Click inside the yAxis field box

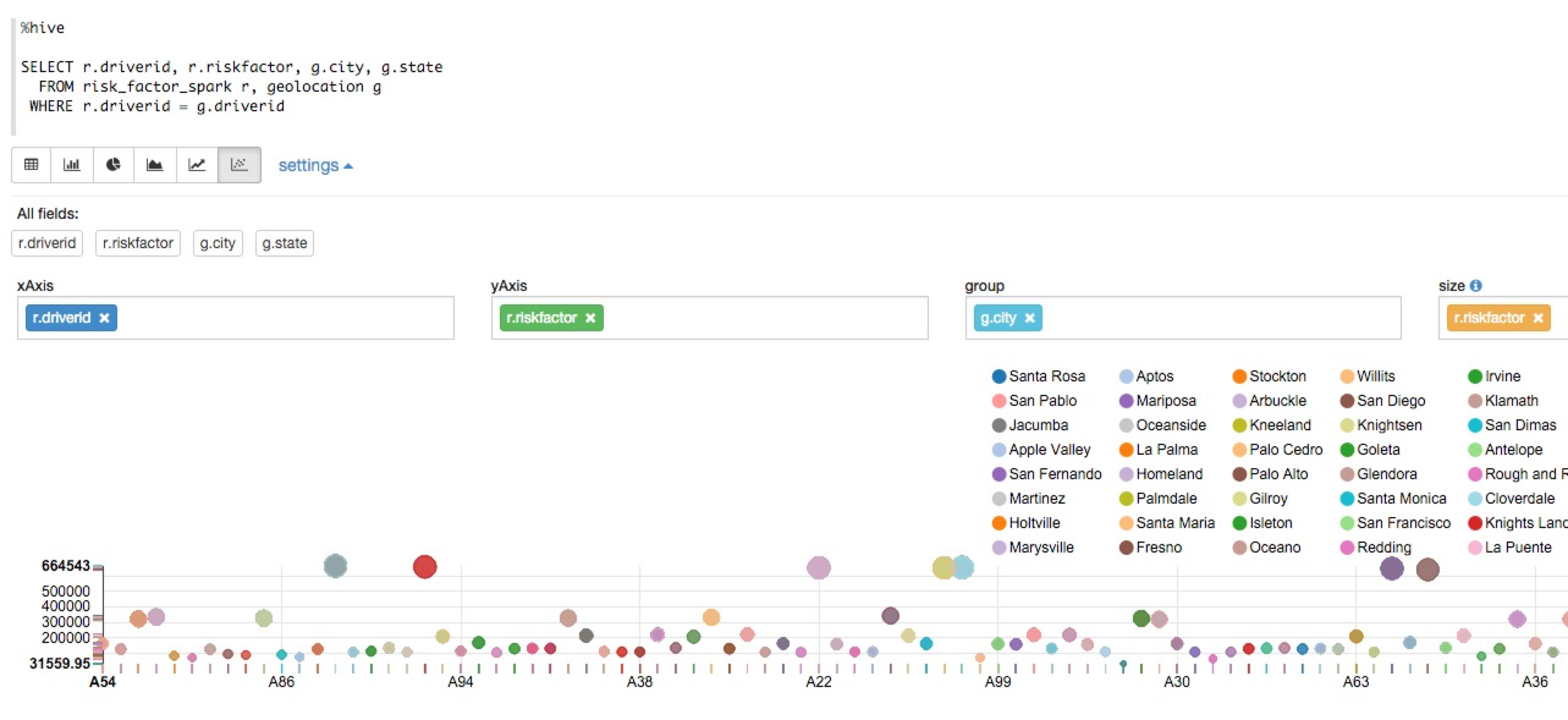pos(710,318)
